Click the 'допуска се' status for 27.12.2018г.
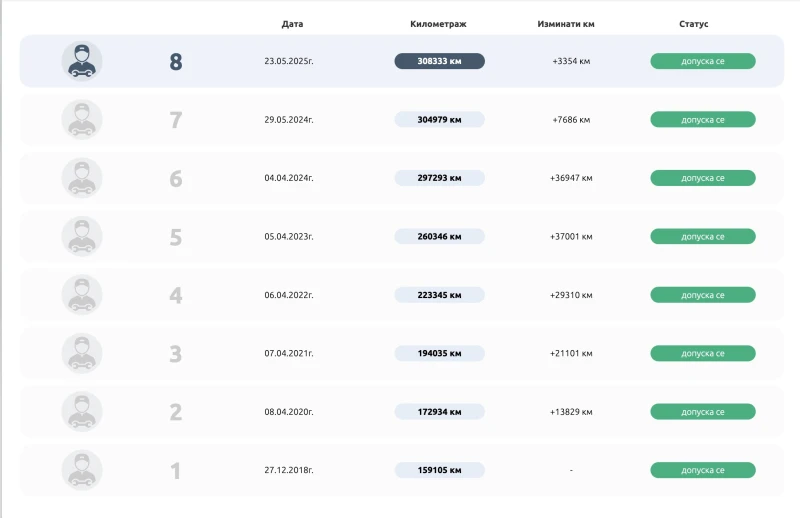Viewport: 800px width, 518px height. click(x=702, y=470)
